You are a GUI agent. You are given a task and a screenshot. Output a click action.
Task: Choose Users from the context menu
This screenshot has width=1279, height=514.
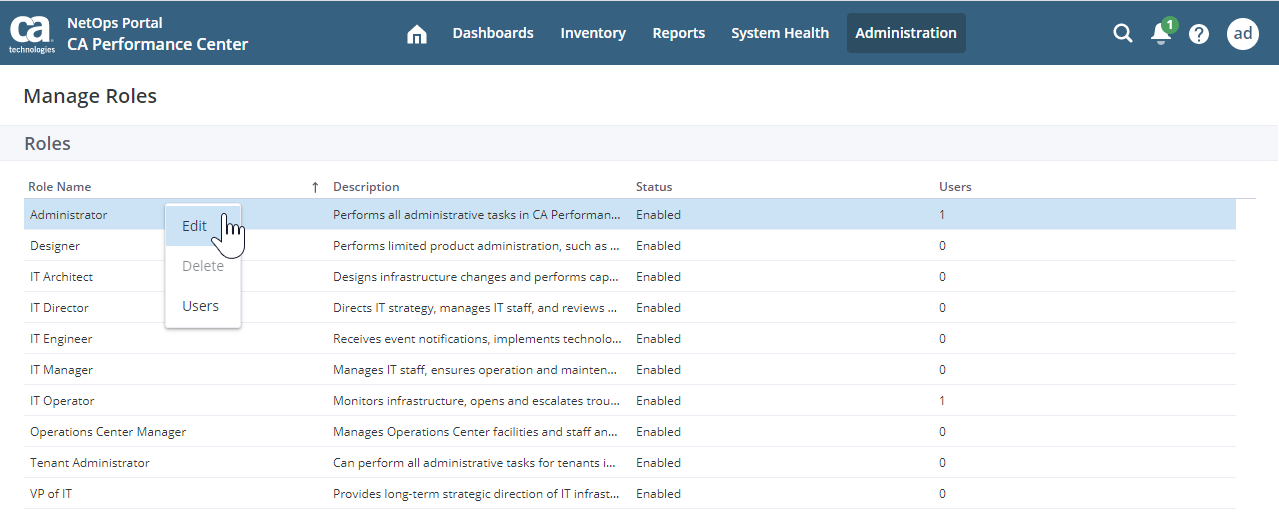click(x=200, y=306)
